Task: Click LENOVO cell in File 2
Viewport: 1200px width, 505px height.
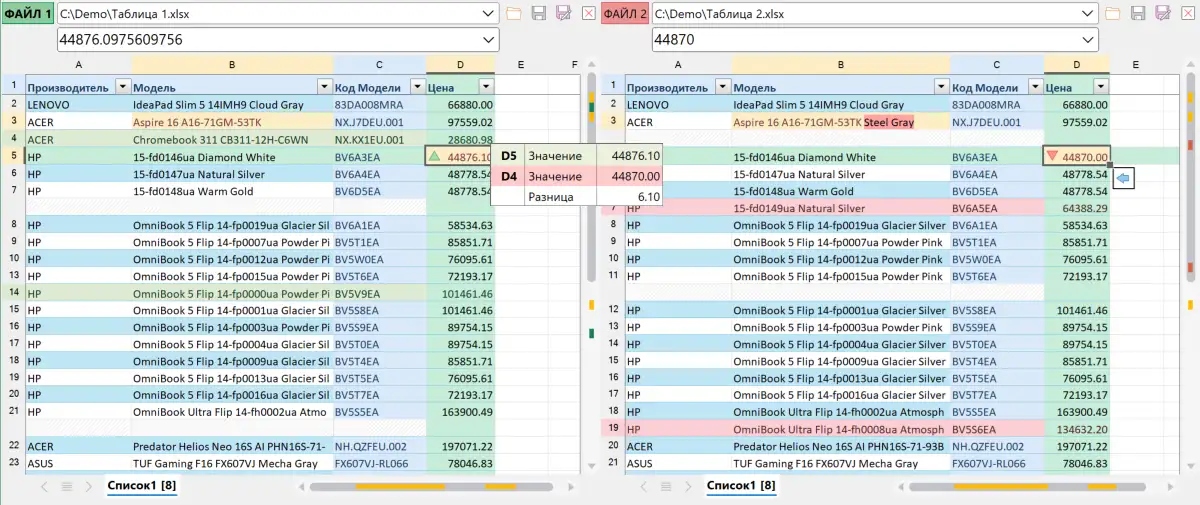Action: (678, 104)
